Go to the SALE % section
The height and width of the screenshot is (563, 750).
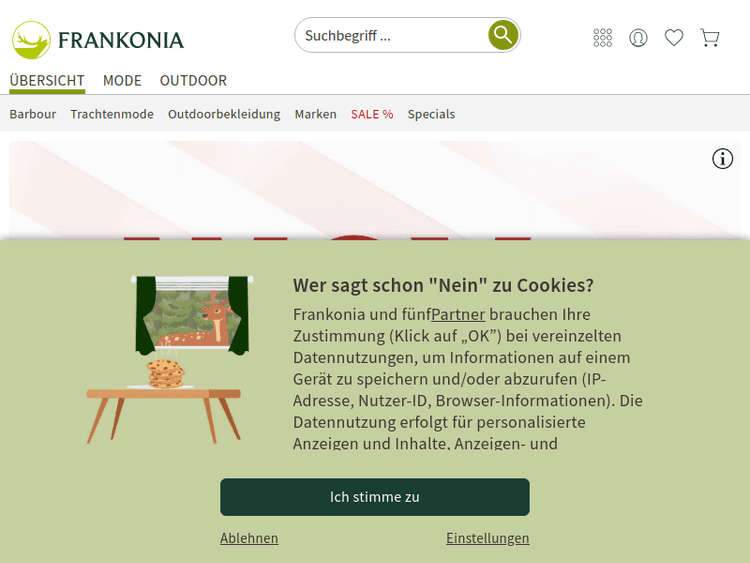372,114
